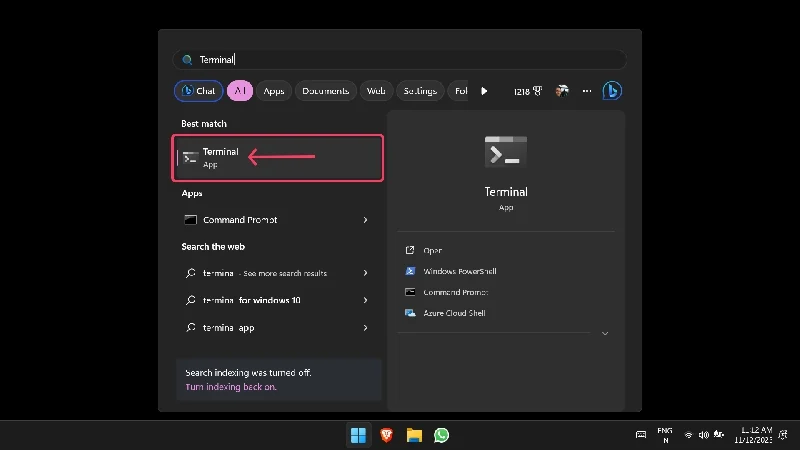
Task: Click the Terminal search input field
Action: [399, 60]
